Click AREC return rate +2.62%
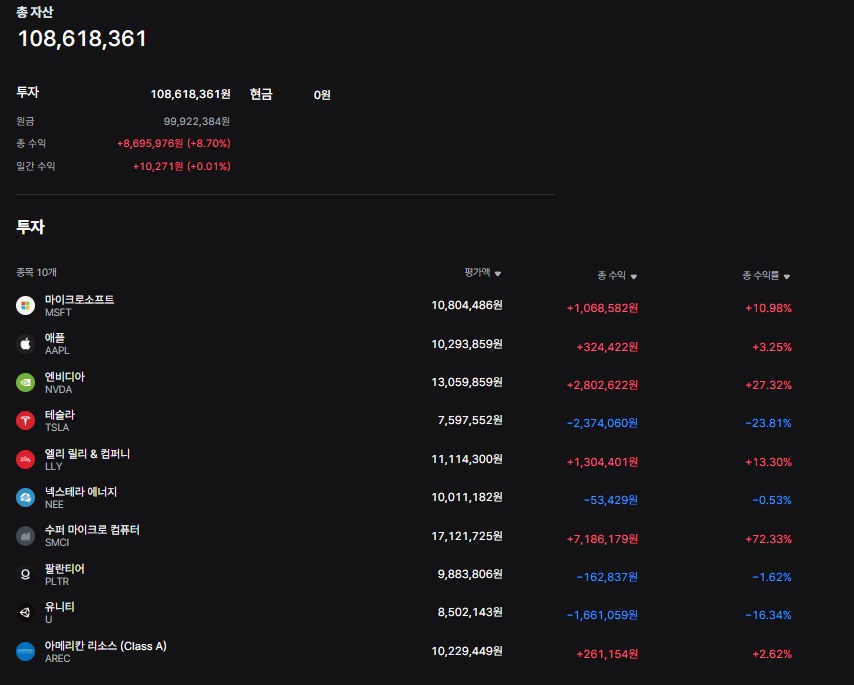This screenshot has width=854, height=685. tap(772, 655)
